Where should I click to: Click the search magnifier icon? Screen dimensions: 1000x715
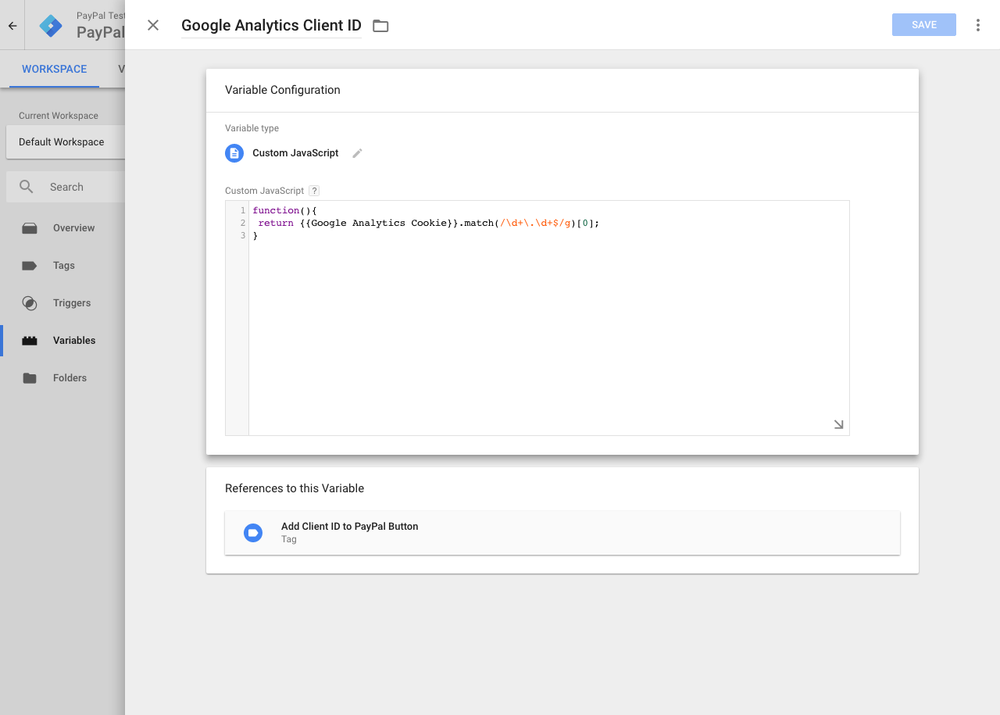click(x=26, y=187)
